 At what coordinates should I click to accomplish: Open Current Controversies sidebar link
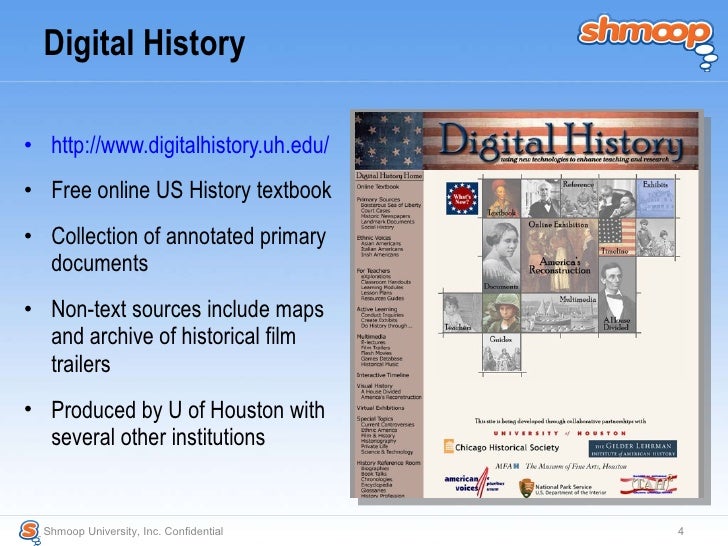[x=387, y=424]
